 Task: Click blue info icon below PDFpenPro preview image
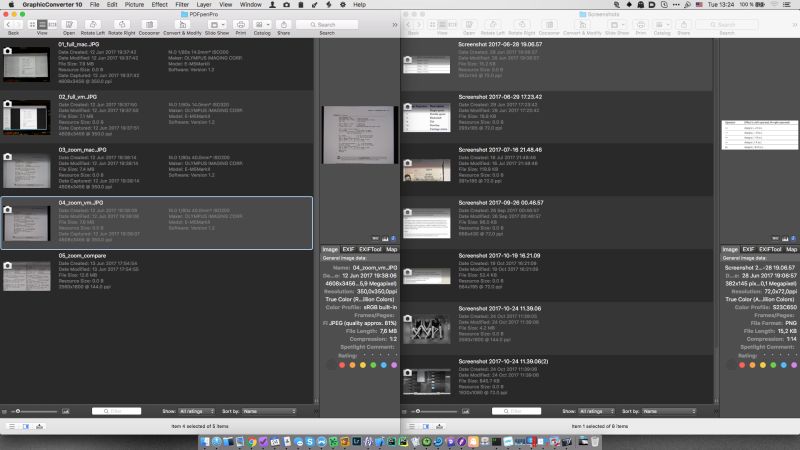pyautogui.click(x=393, y=238)
